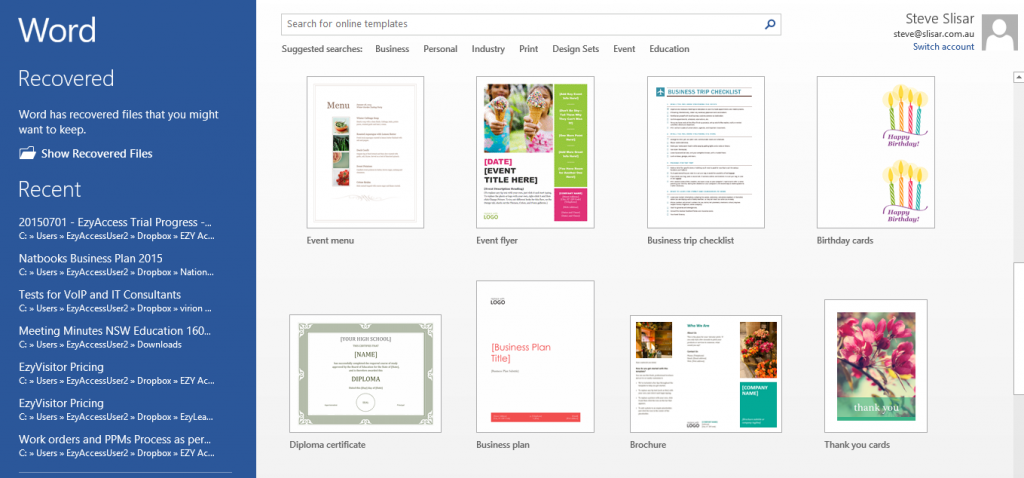Select the Industry suggested search
The height and width of the screenshot is (478, 1024).
pos(488,49)
